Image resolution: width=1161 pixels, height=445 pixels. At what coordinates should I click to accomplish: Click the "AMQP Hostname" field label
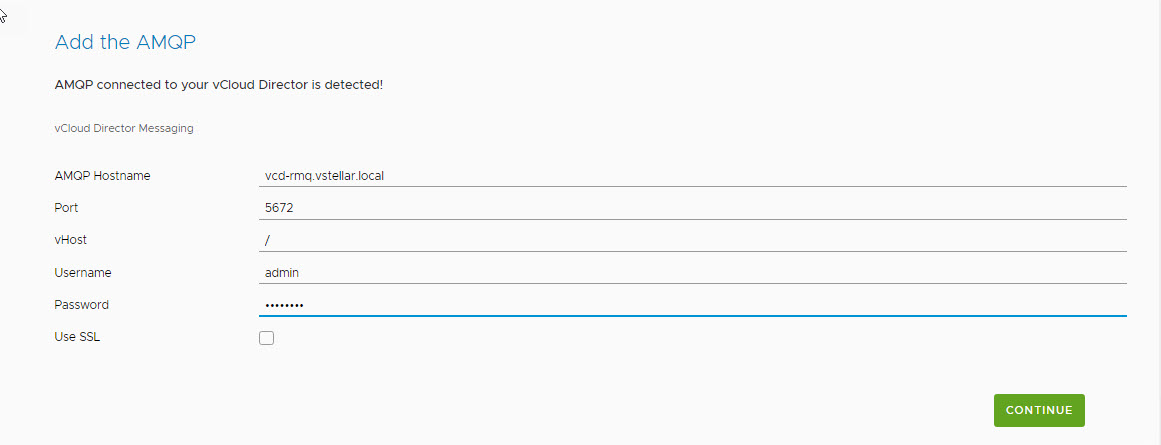click(x=102, y=176)
